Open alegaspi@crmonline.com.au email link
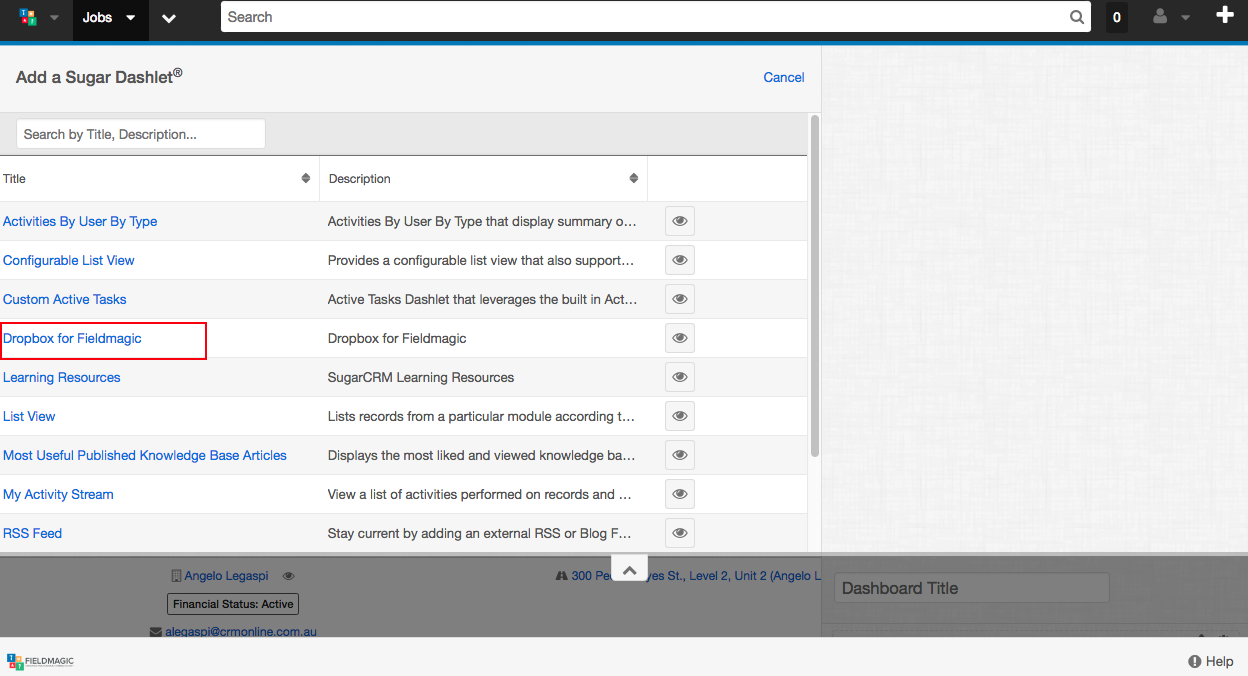The height and width of the screenshot is (676, 1248). click(x=241, y=632)
